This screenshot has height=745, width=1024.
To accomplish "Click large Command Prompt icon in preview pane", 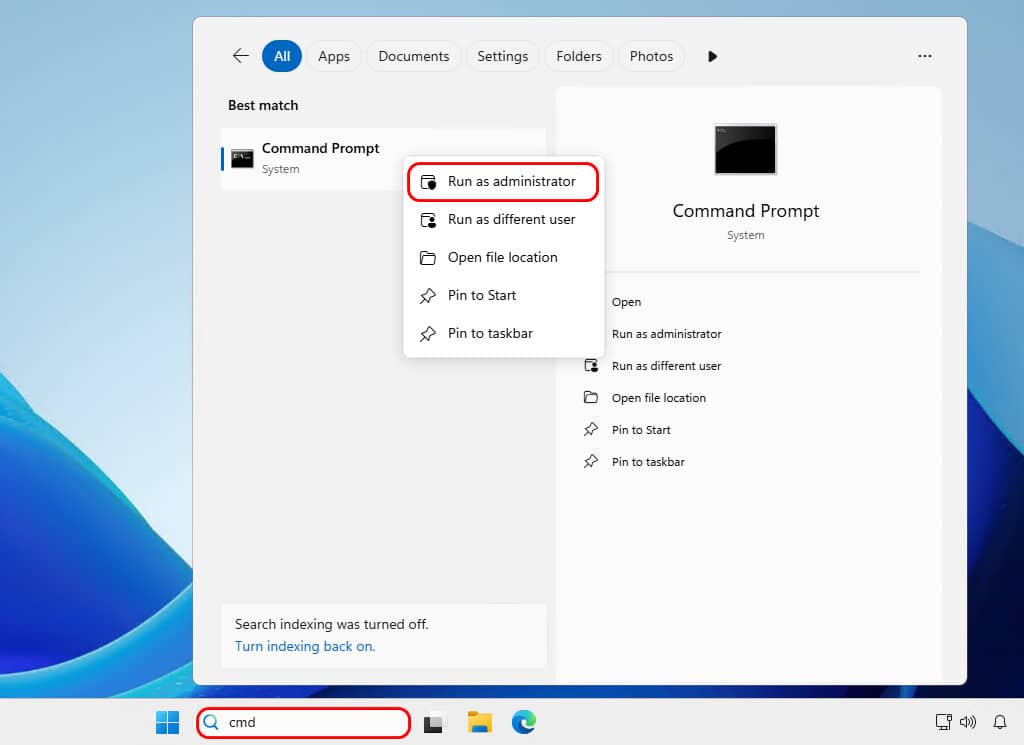I will (745, 150).
